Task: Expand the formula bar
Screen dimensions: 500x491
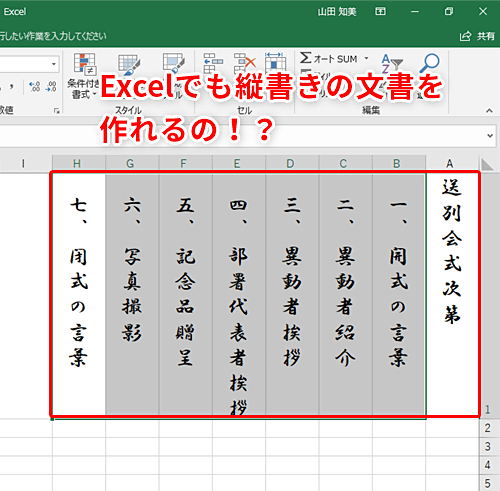Action: tap(490, 136)
